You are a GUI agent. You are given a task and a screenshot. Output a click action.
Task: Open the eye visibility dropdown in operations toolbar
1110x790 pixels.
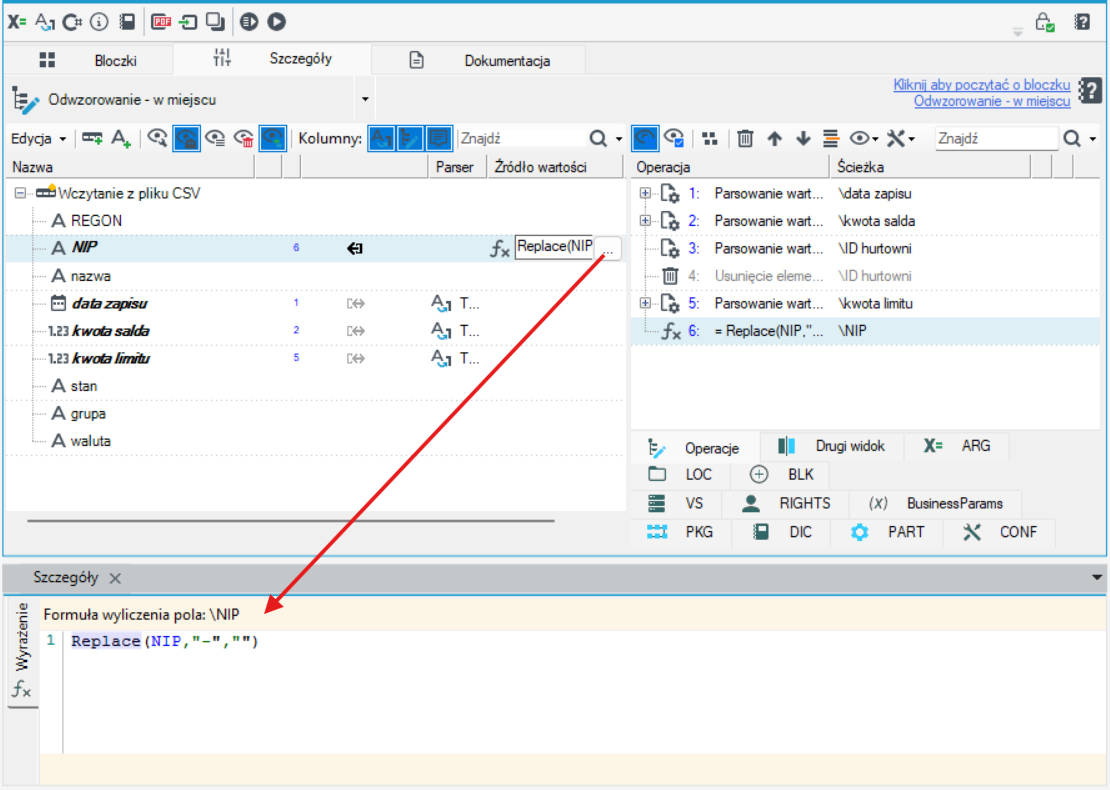[x=864, y=139]
